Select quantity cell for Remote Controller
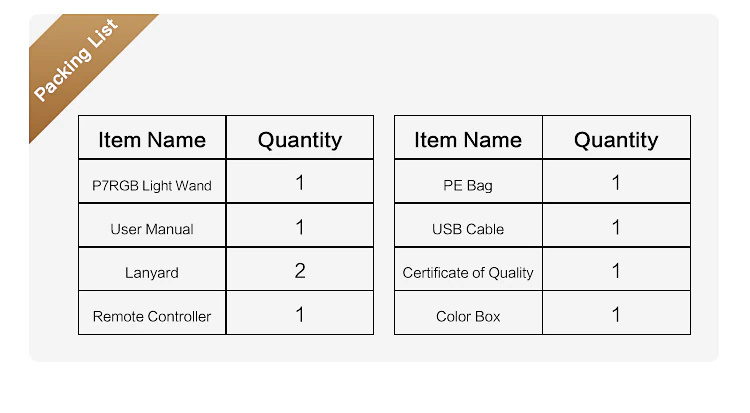The image size is (750, 413). pyautogui.click(x=300, y=313)
